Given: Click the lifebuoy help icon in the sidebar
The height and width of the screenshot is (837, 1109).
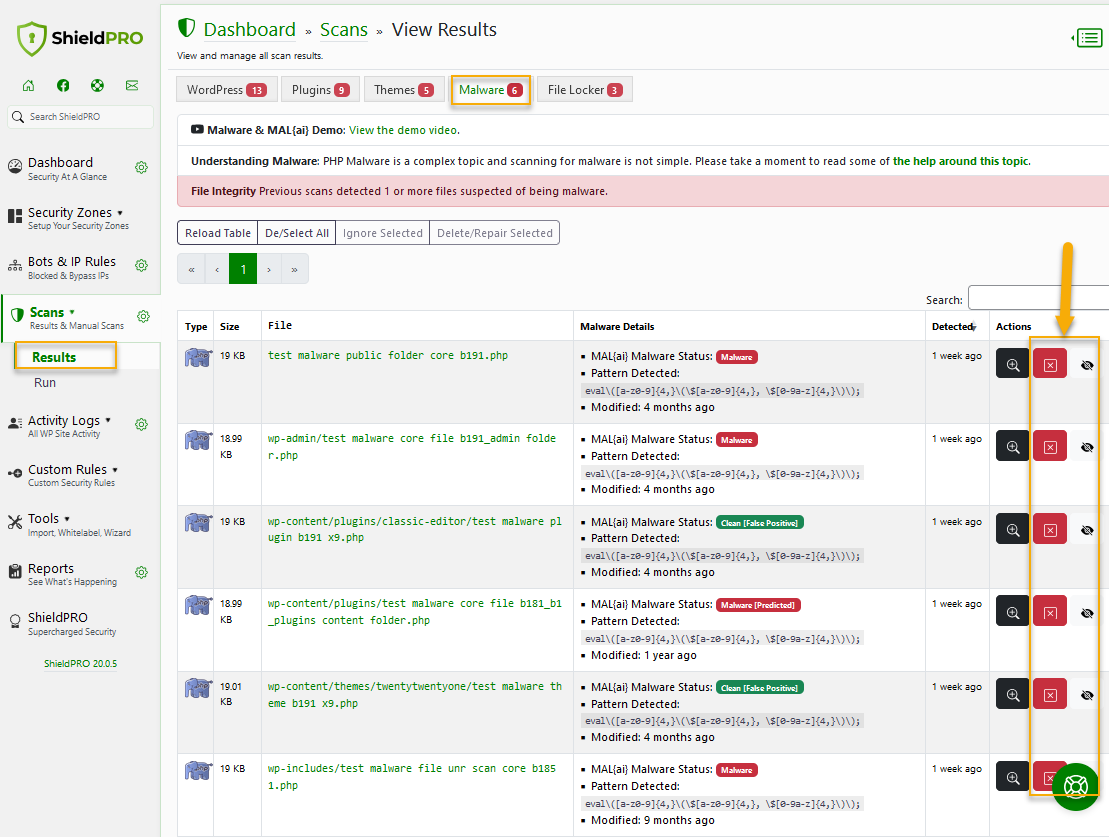Looking at the screenshot, I should pos(97,86).
